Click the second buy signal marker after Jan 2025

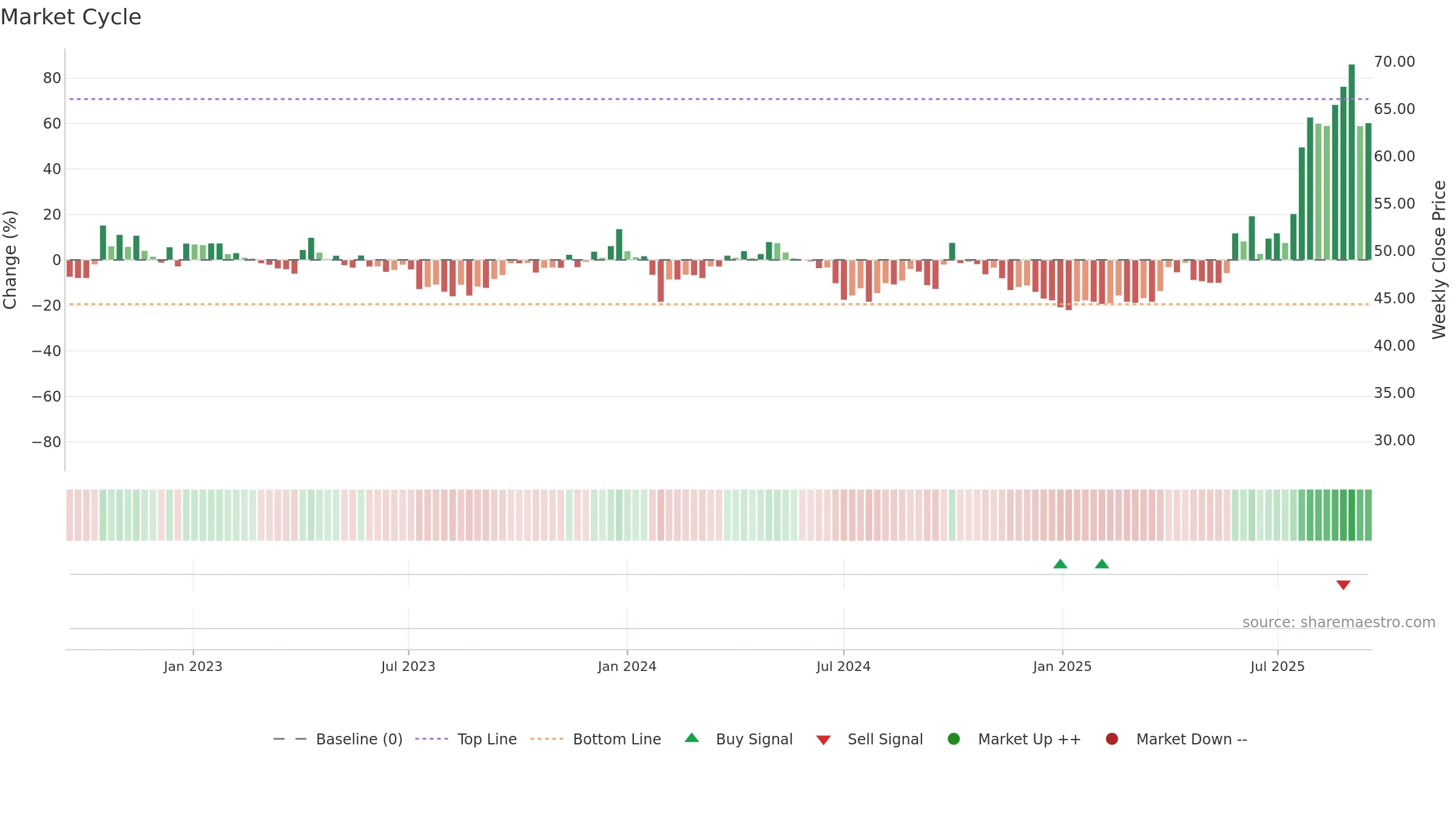coord(1102,564)
